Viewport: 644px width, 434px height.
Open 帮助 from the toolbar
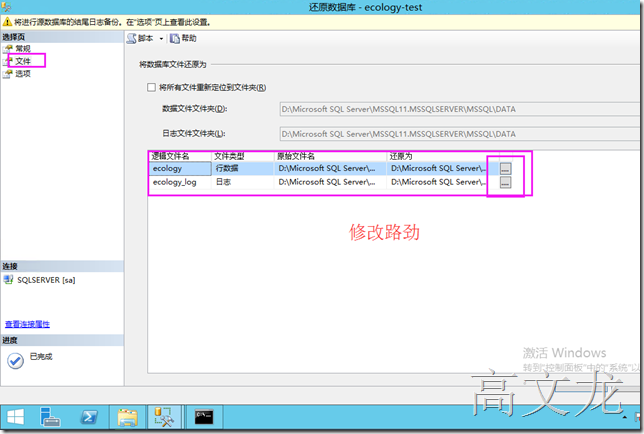tap(184, 38)
